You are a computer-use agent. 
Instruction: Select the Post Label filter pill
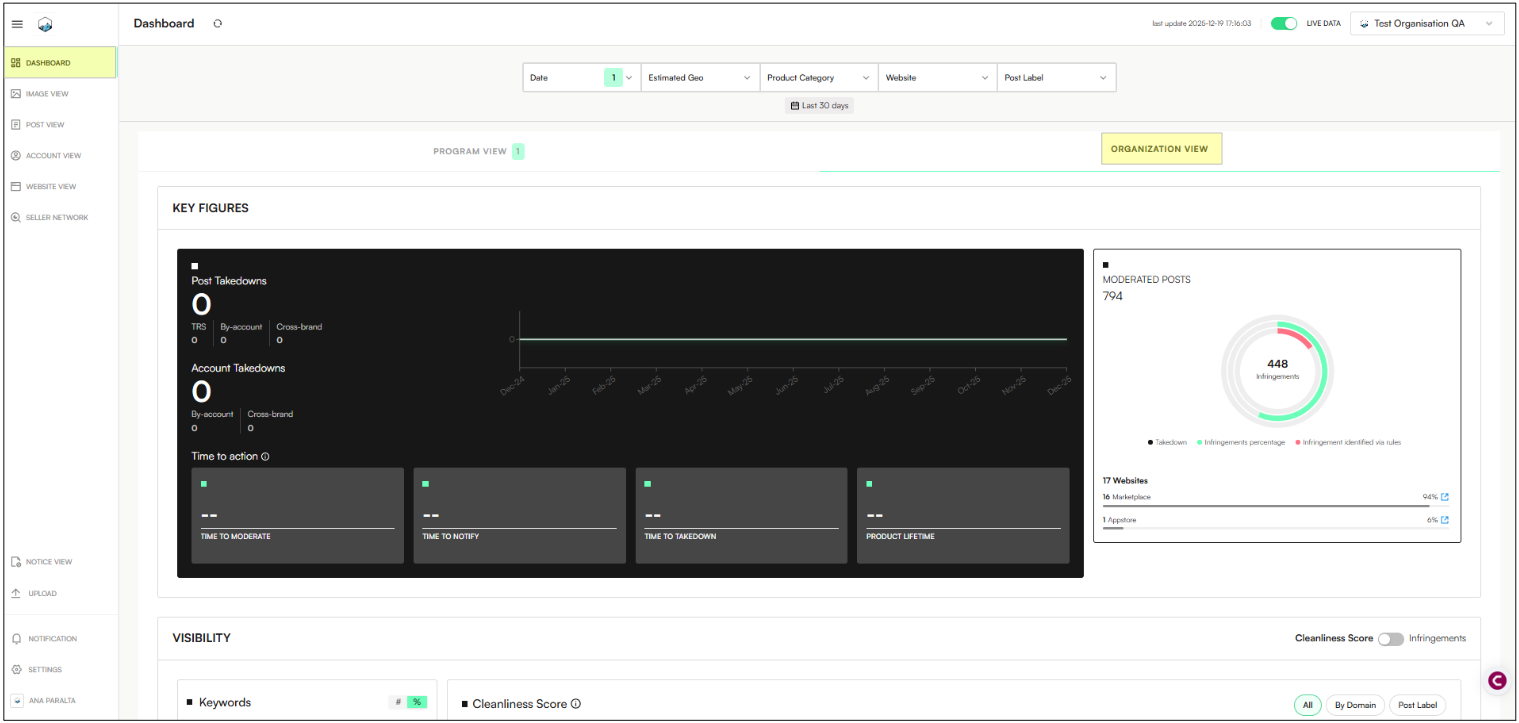click(x=1417, y=705)
